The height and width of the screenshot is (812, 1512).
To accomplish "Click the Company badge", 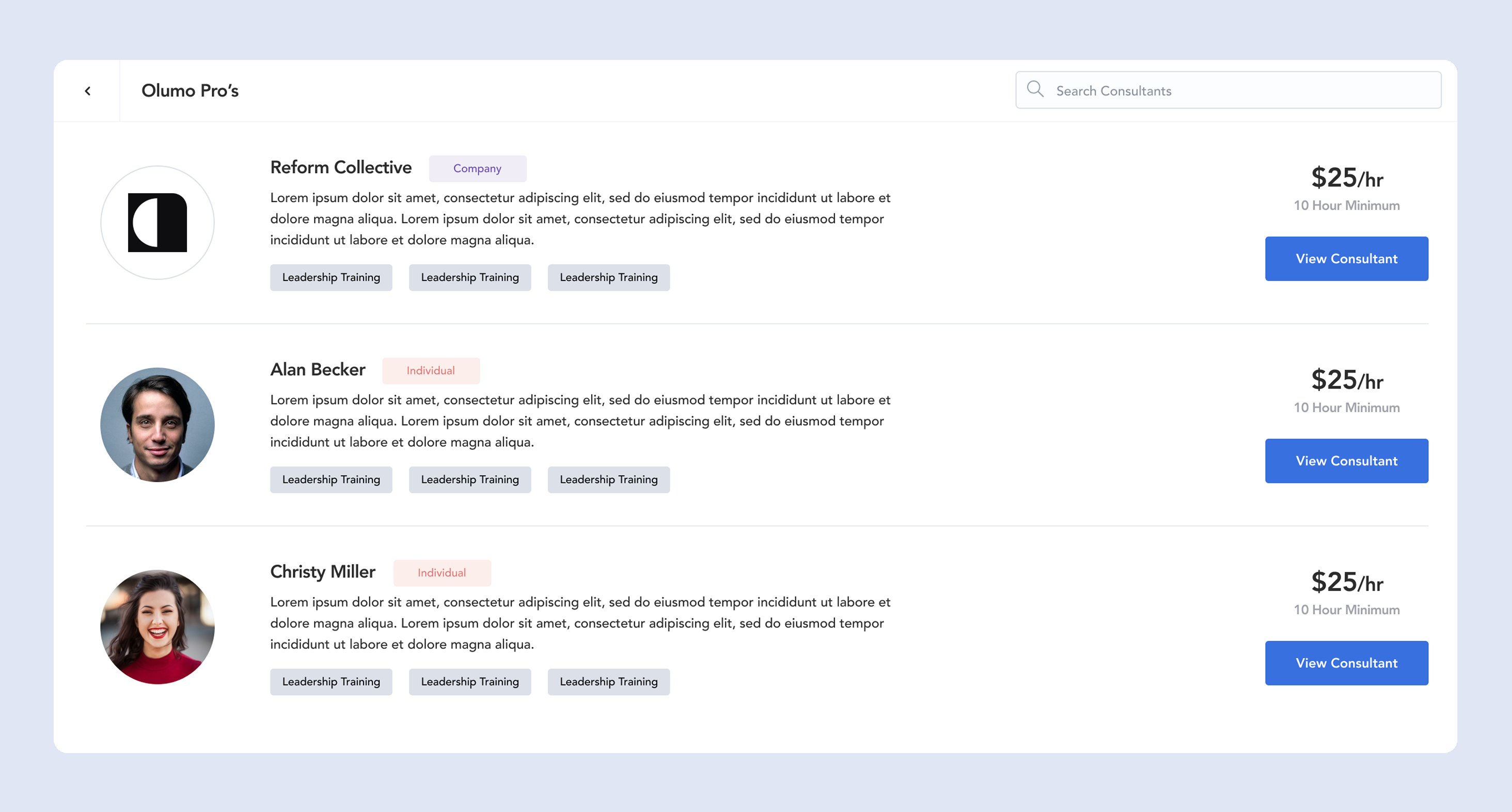I will point(477,168).
